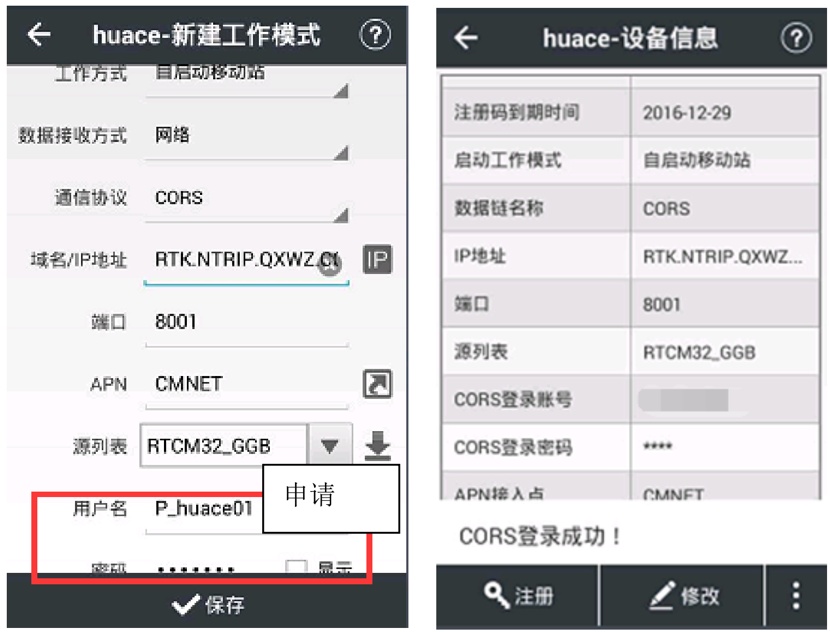
Task: Click the back arrow on 设备信息 screen
Action: point(466,39)
